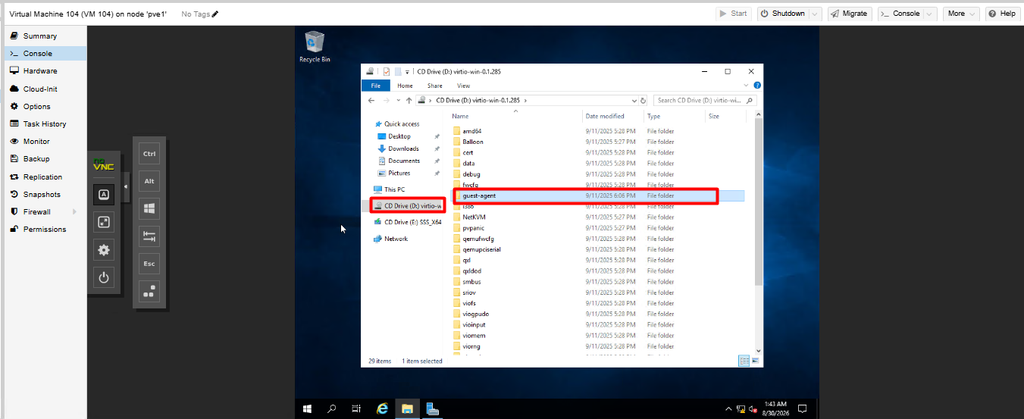This screenshot has height=419, width=1024.
Task: Send Ctrl+Alt+Del from noVNC panel
Action: tap(149, 291)
